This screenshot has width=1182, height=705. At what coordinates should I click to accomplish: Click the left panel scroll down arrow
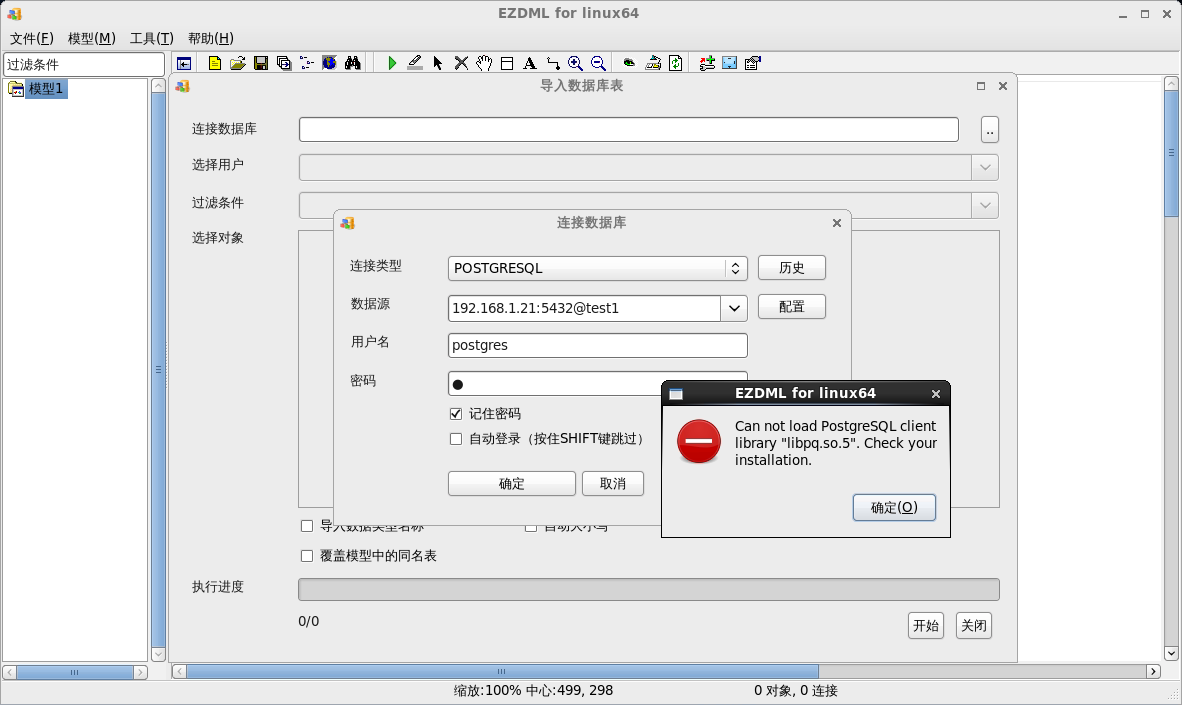coord(158,654)
